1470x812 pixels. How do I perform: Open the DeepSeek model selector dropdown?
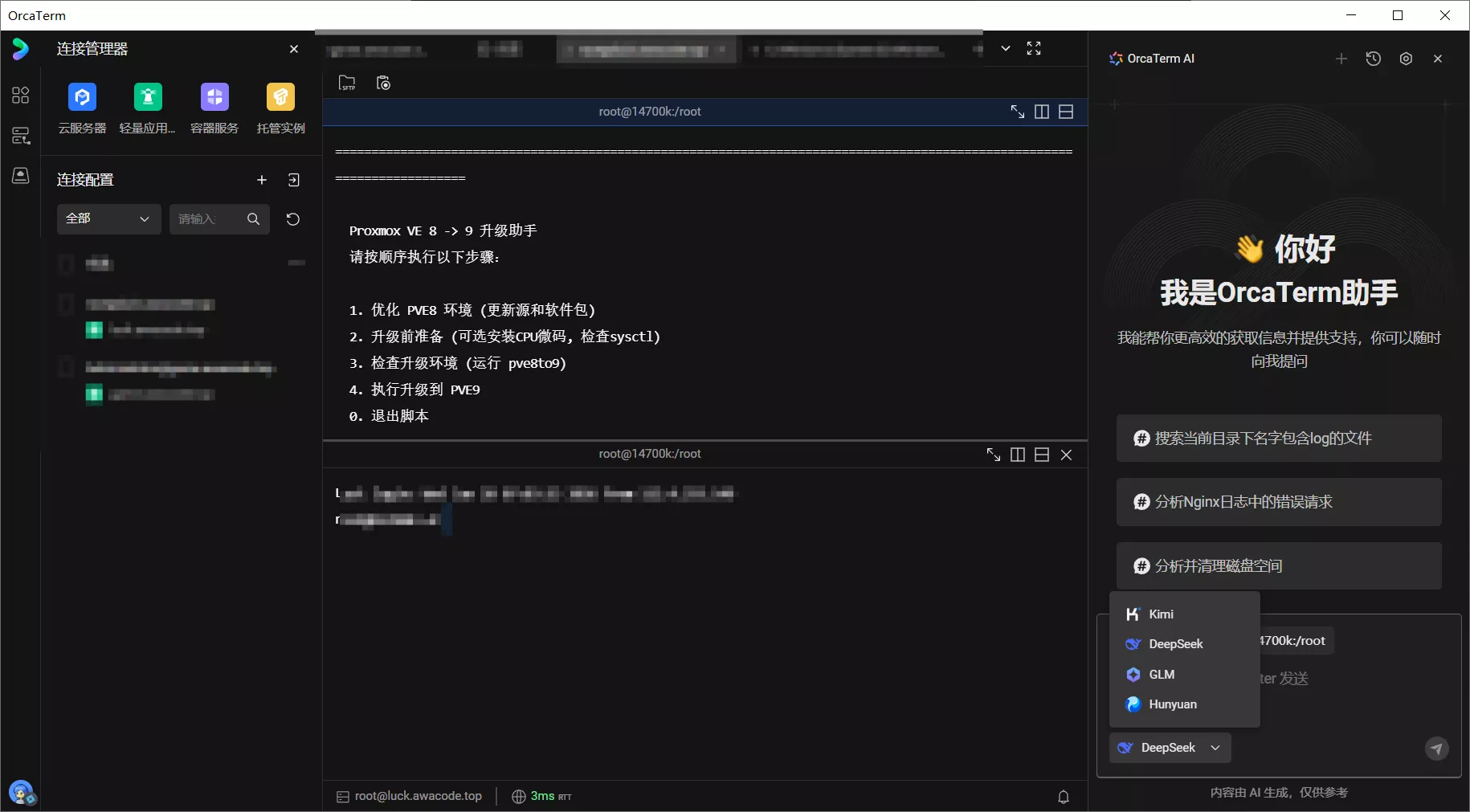point(1170,748)
